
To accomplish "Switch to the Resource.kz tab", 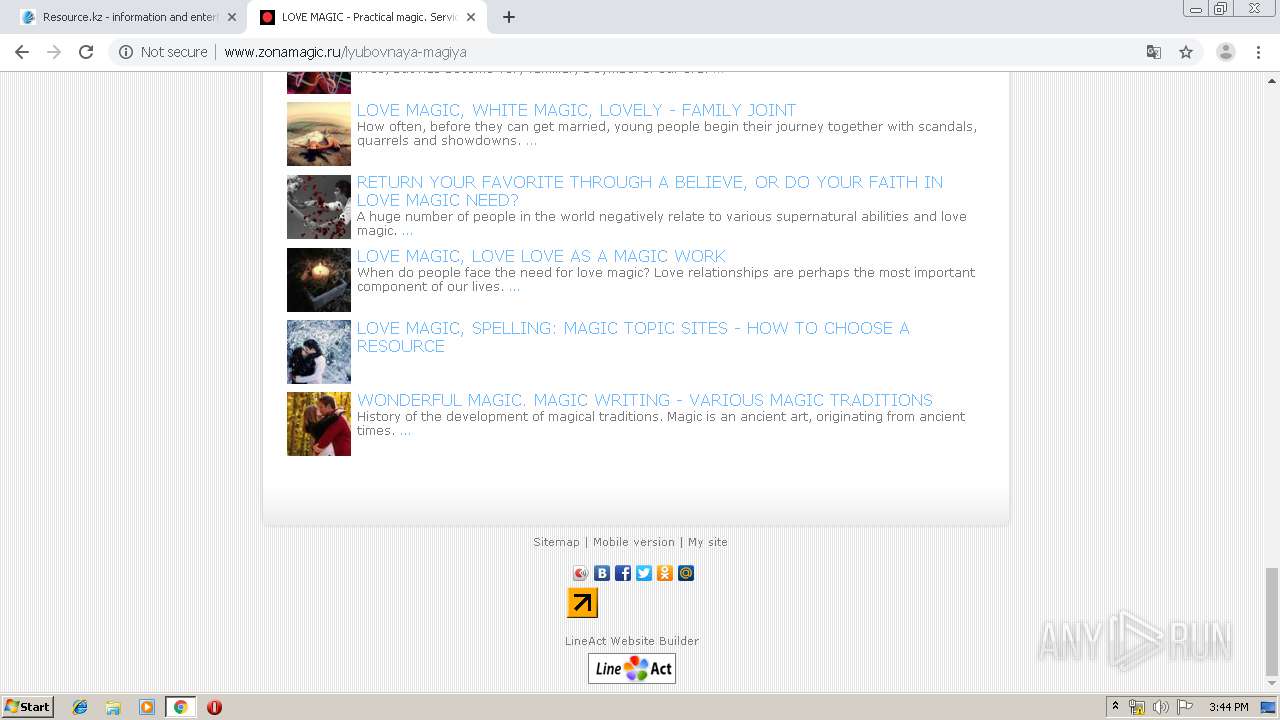I will tap(128, 17).
